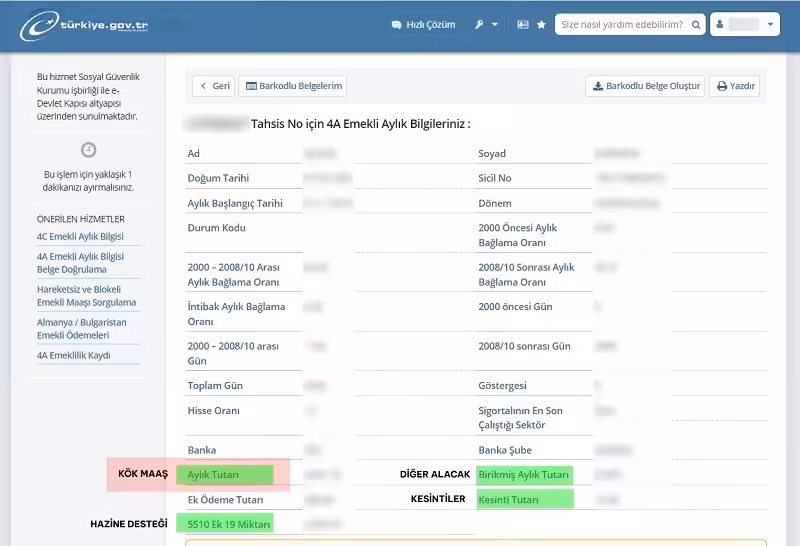Open favorites with the star icon
The width and height of the screenshot is (800, 546).
click(541, 25)
